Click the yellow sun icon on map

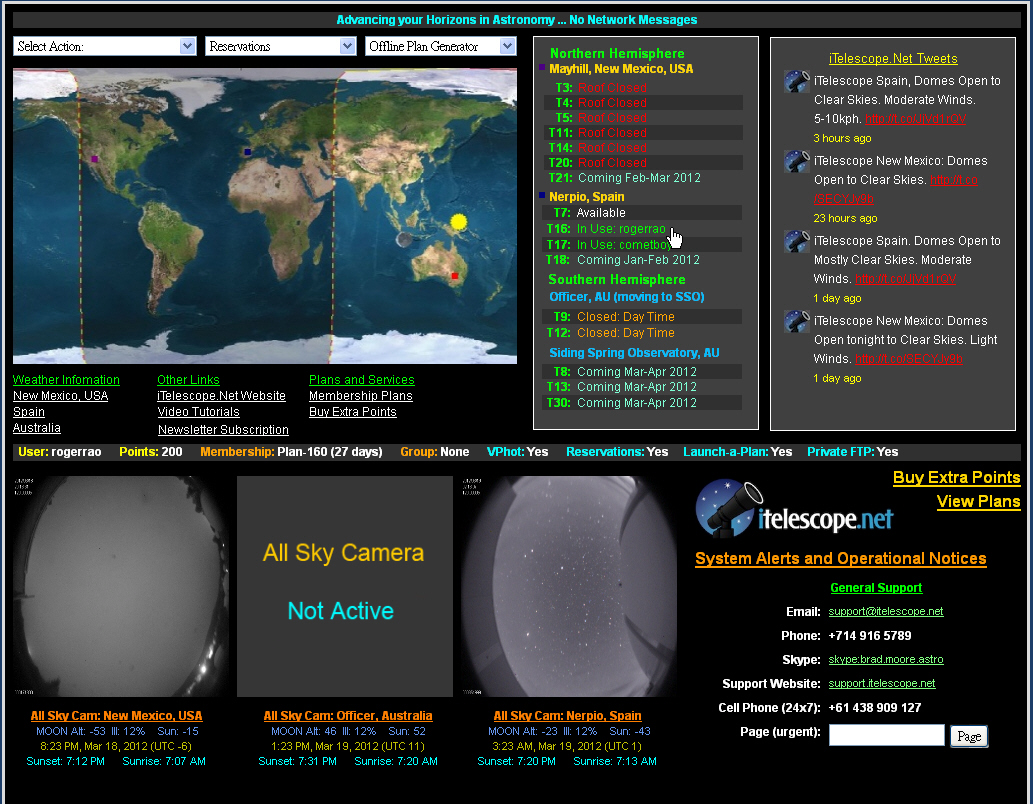[459, 222]
